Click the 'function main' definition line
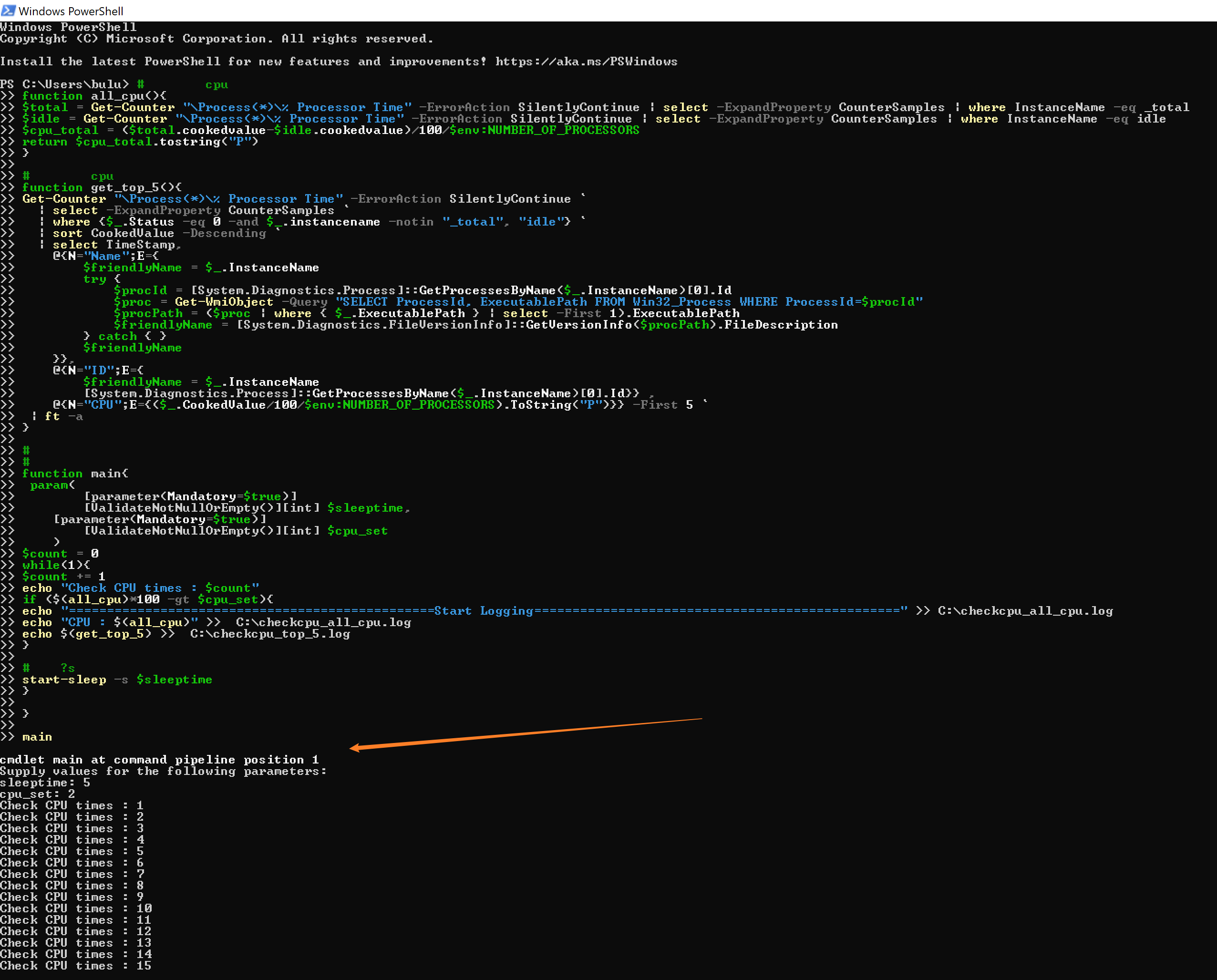This screenshot has width=1217, height=980. pos(75,474)
